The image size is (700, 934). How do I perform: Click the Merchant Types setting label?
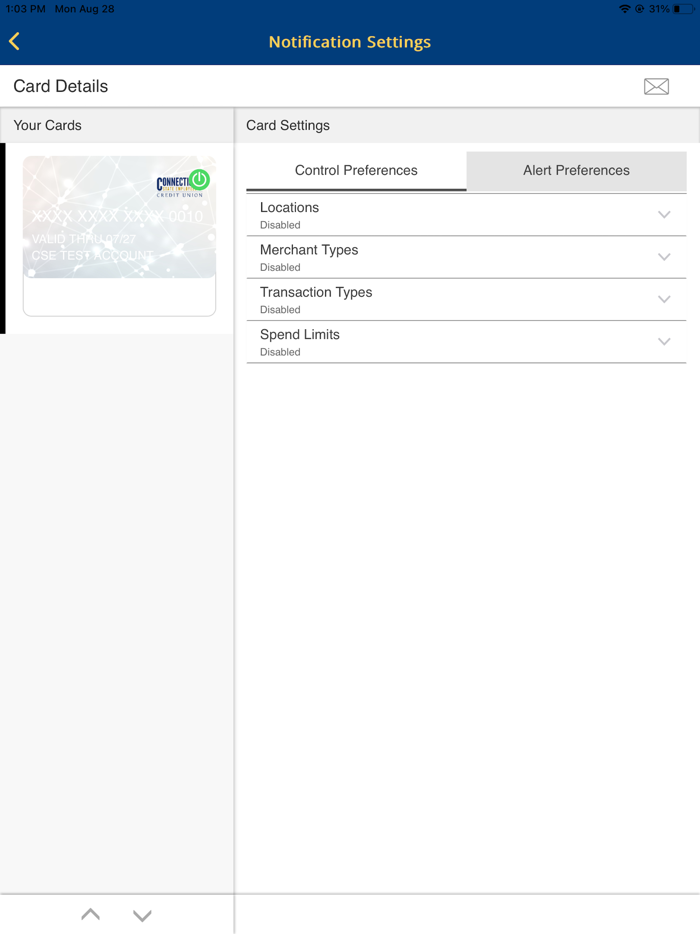pyautogui.click(x=309, y=250)
